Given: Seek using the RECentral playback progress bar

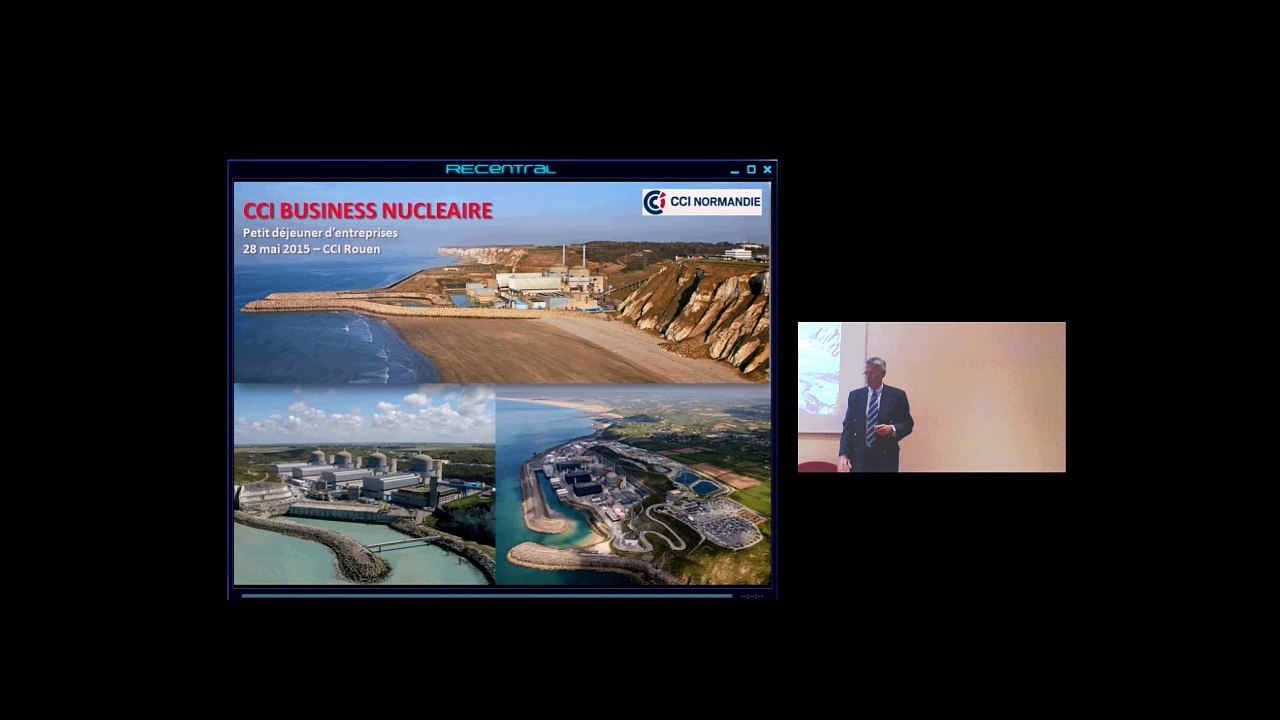Looking at the screenshot, I should point(486,595).
